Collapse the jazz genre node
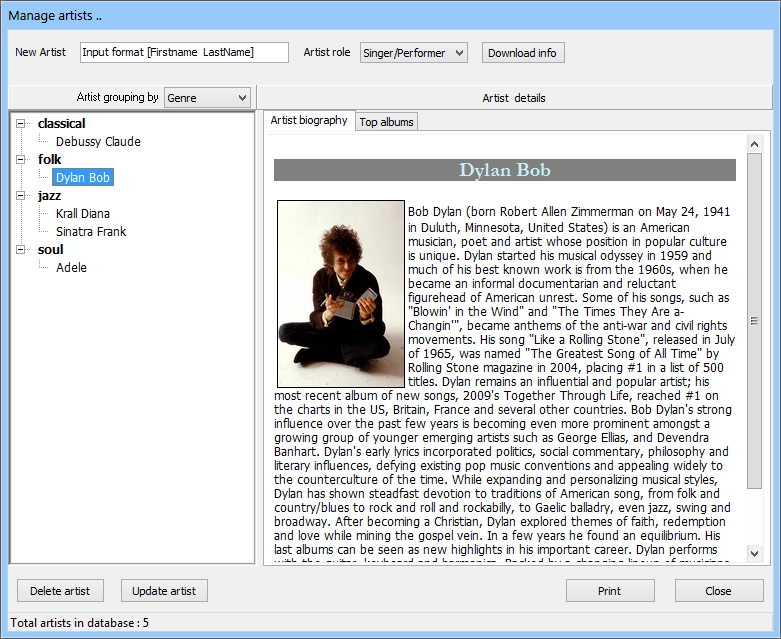781x639 pixels. coord(20,196)
